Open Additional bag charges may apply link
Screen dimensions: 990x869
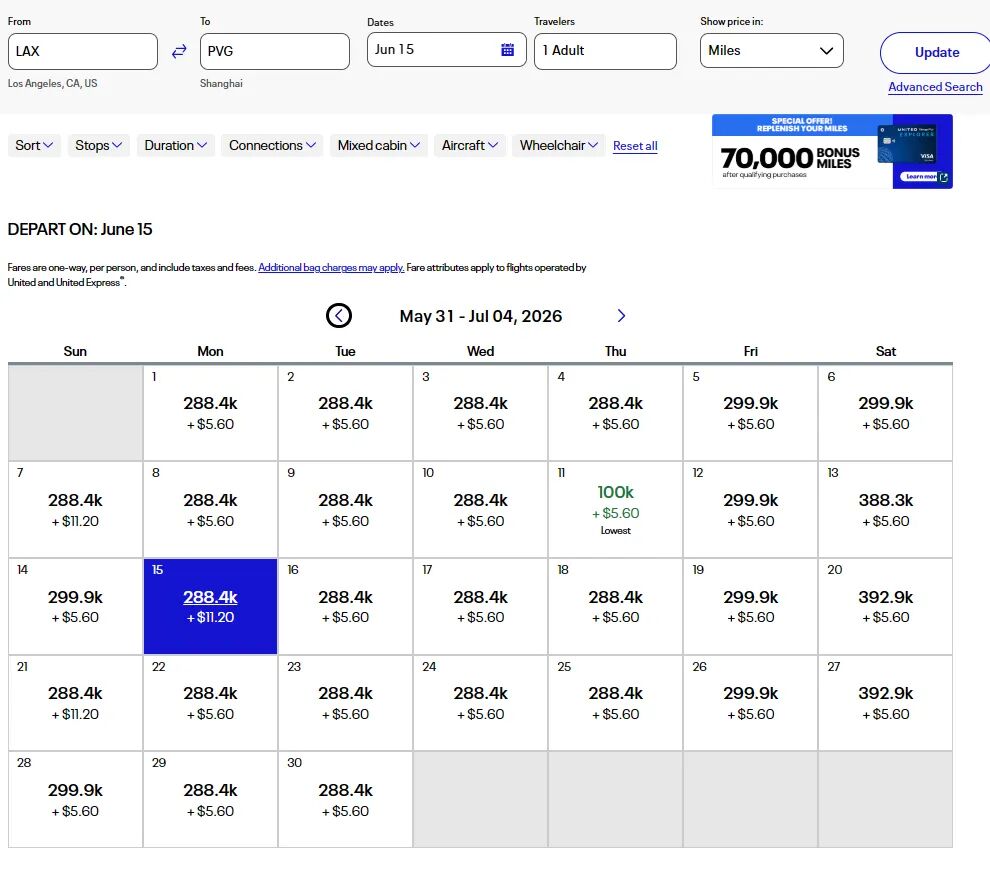pos(331,268)
